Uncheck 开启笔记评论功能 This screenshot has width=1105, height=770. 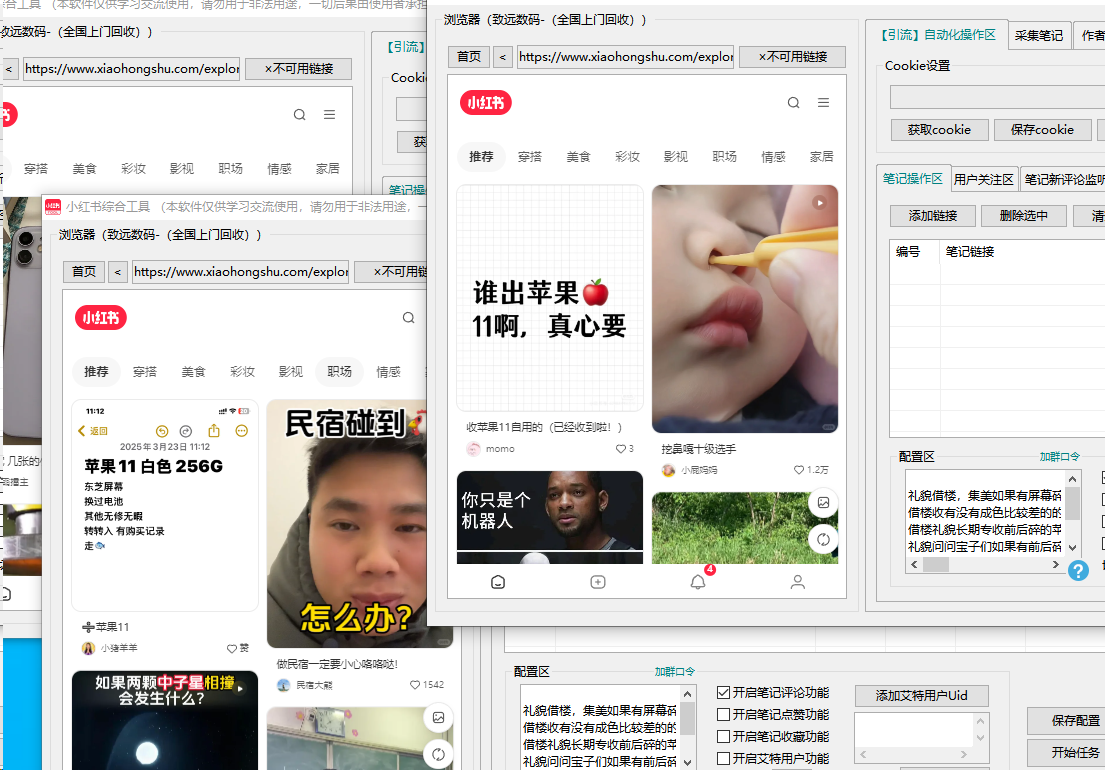723,693
